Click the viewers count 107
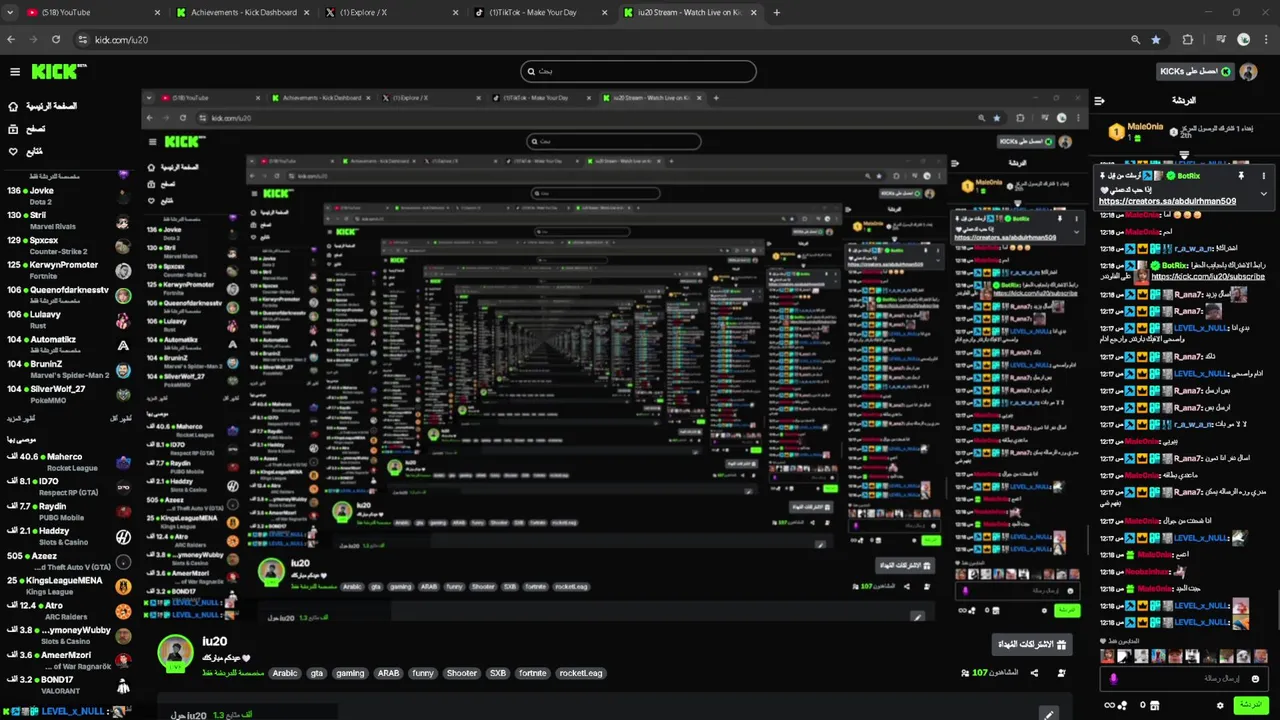The width and height of the screenshot is (1280, 720). 990,673
